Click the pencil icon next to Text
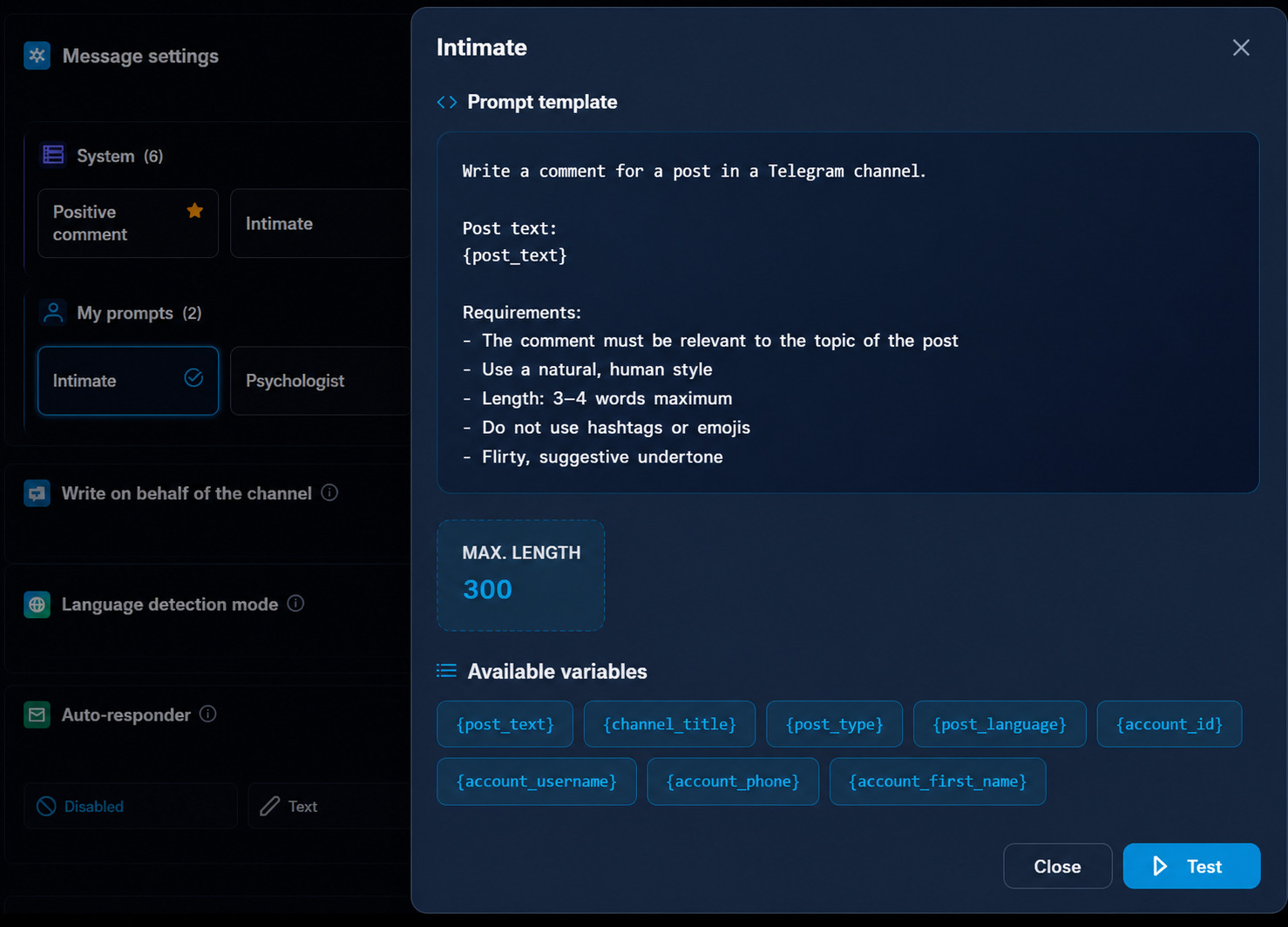The width and height of the screenshot is (1288, 927). [270, 806]
